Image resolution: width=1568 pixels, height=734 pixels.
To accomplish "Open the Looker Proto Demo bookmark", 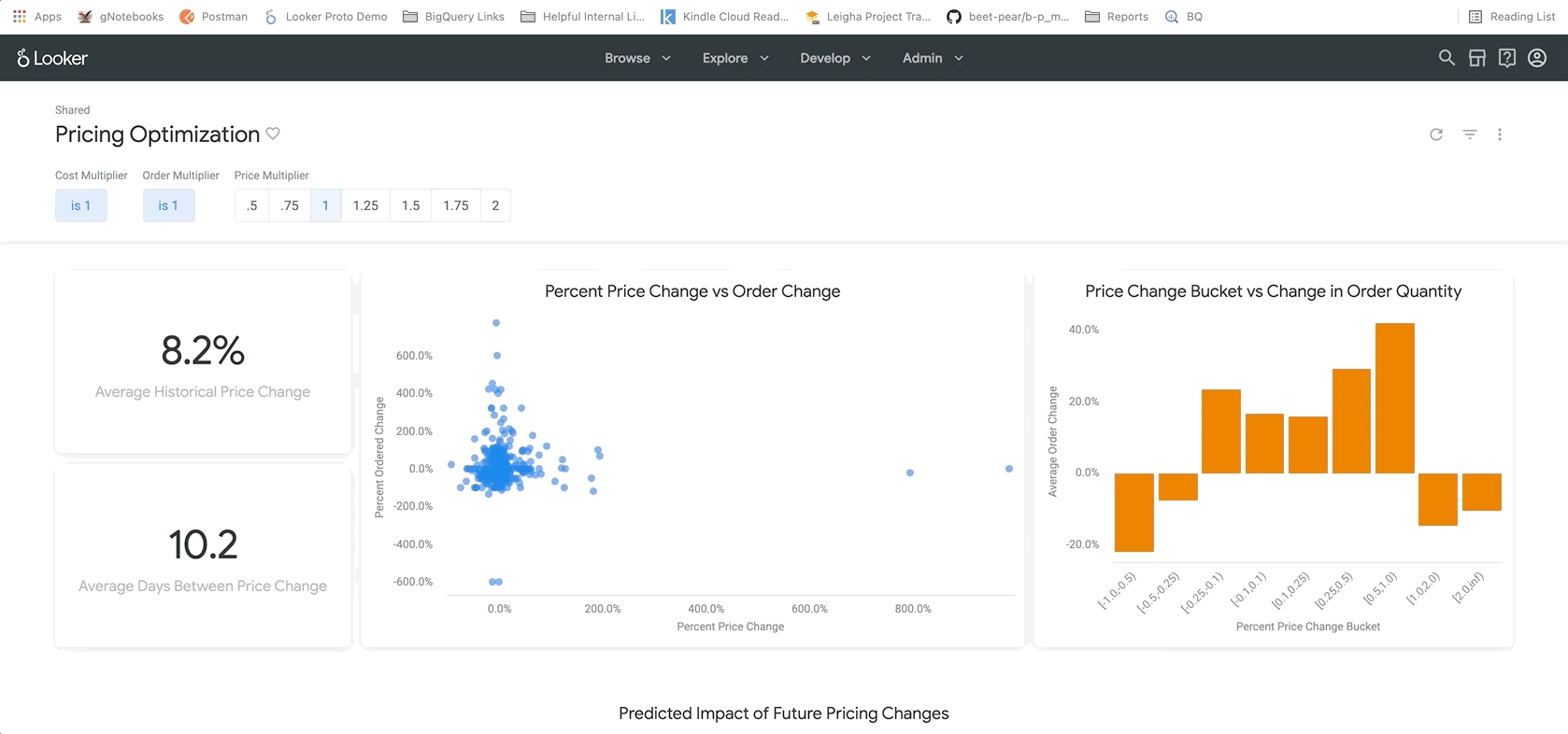I will click(325, 17).
